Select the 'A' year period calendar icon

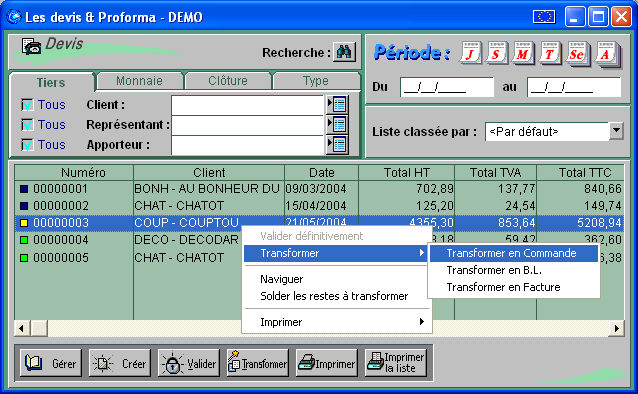(x=606, y=53)
